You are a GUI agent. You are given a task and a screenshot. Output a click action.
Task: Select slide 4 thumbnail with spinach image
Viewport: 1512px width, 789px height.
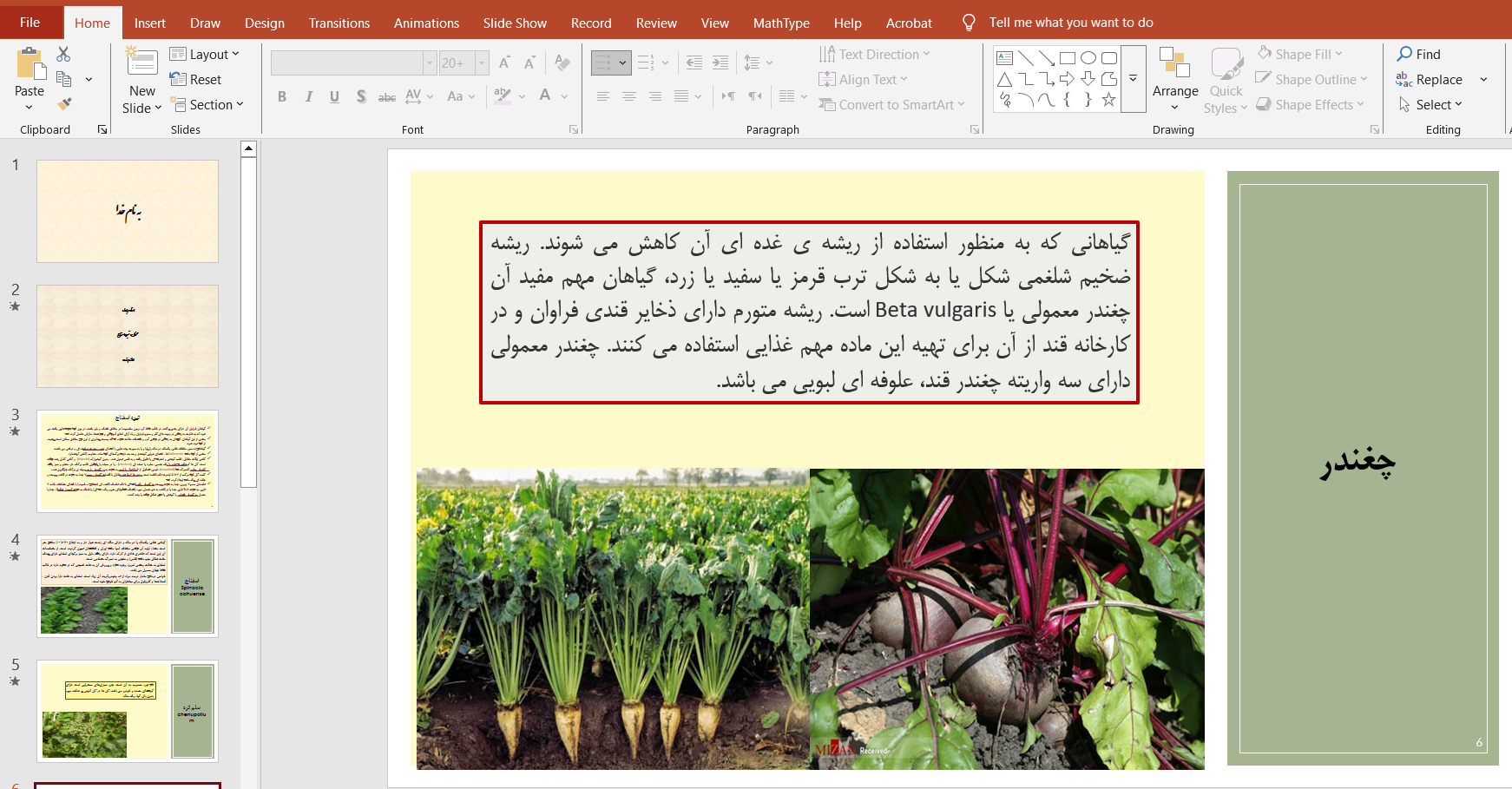point(127,586)
